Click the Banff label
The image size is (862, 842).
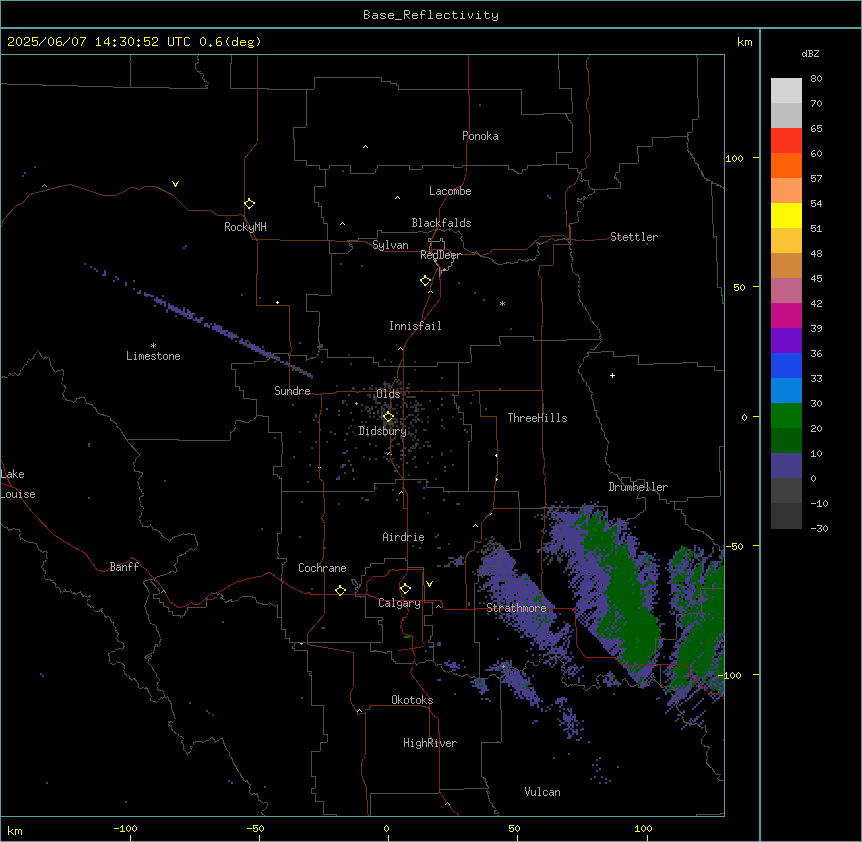click(124, 567)
